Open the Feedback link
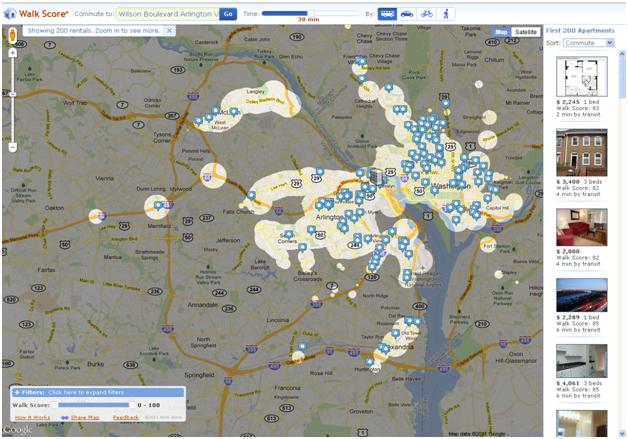628x439 pixels. (x=125, y=417)
